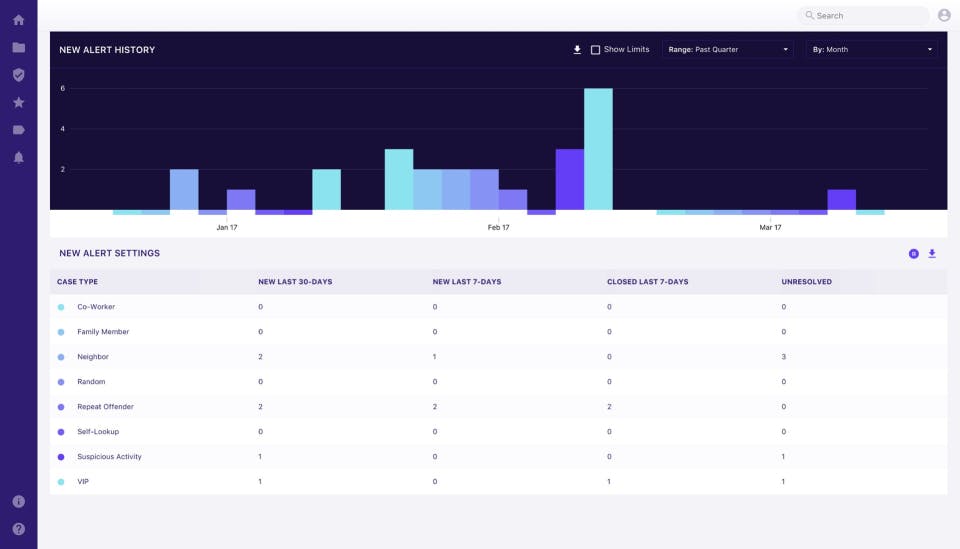960x549 pixels.
Task: Open the help question mark icon
Action: point(18,529)
